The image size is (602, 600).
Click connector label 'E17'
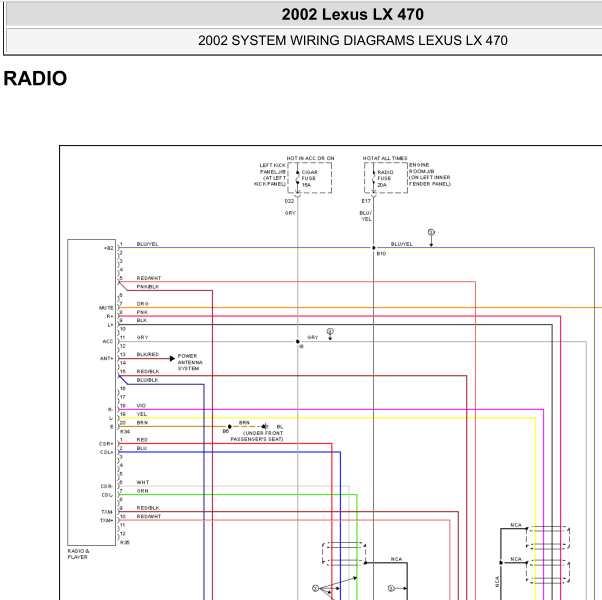pos(366,201)
